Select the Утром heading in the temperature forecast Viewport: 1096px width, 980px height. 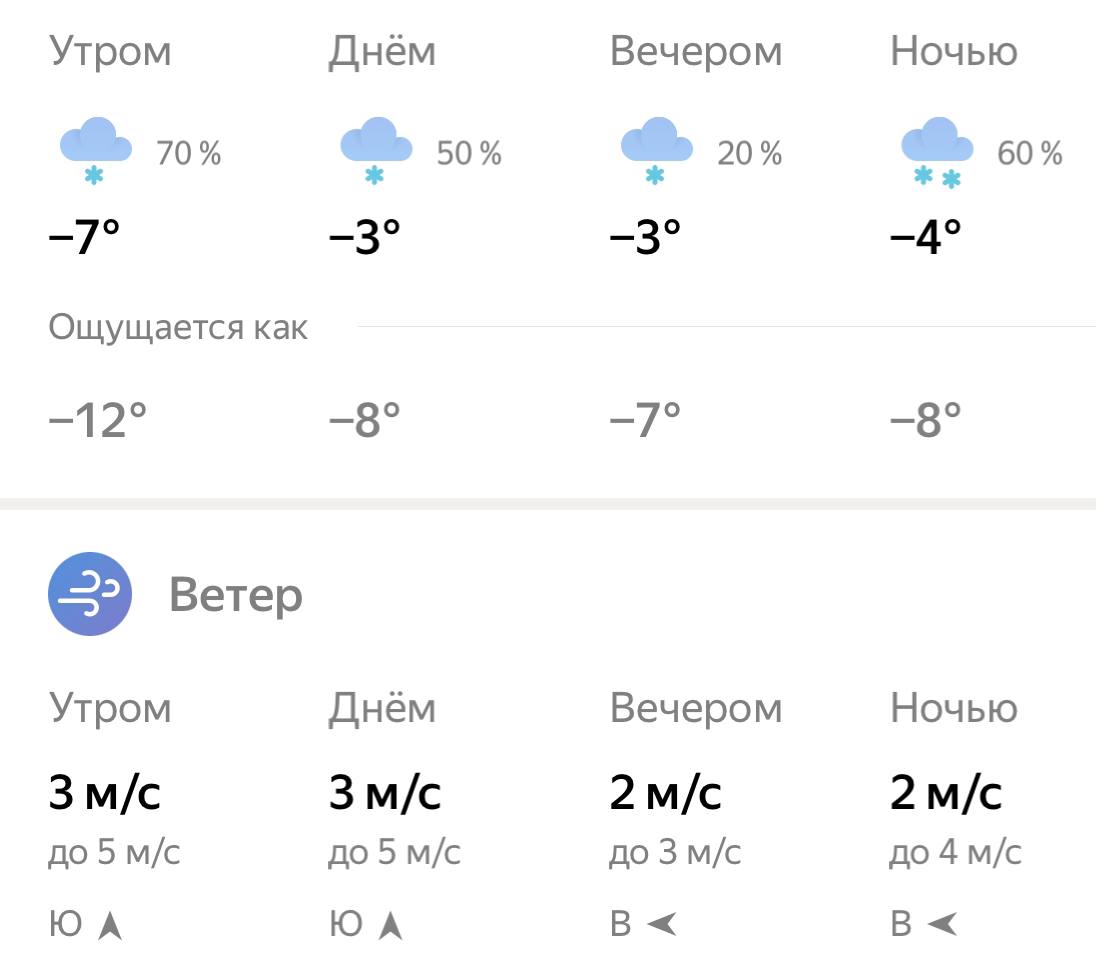point(110,52)
